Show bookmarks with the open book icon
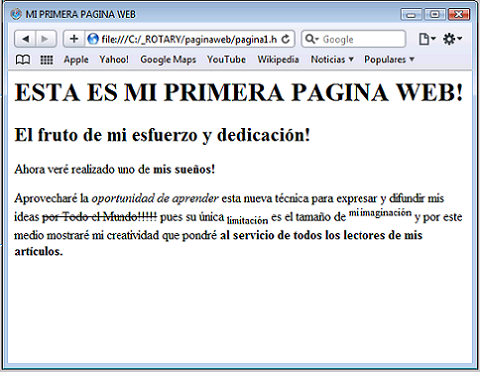The width and height of the screenshot is (480, 372). point(23,60)
